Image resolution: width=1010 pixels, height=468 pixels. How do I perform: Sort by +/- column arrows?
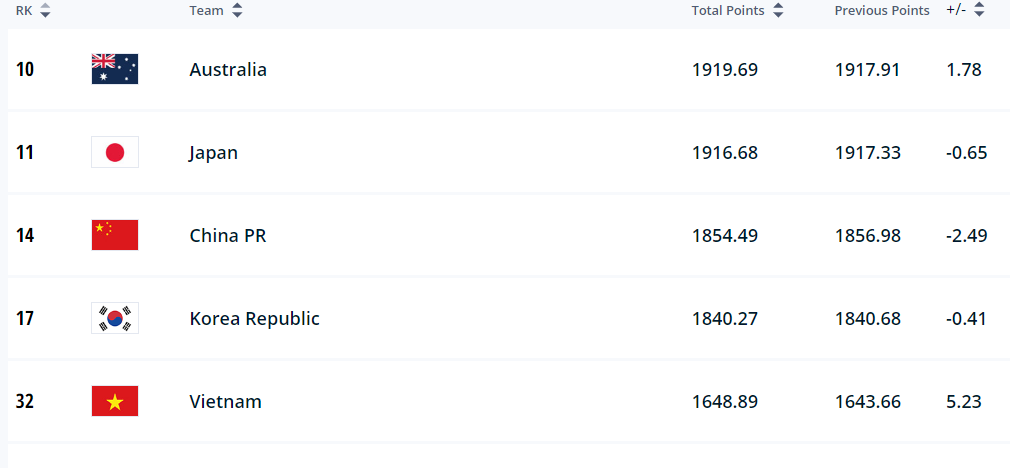coord(979,10)
